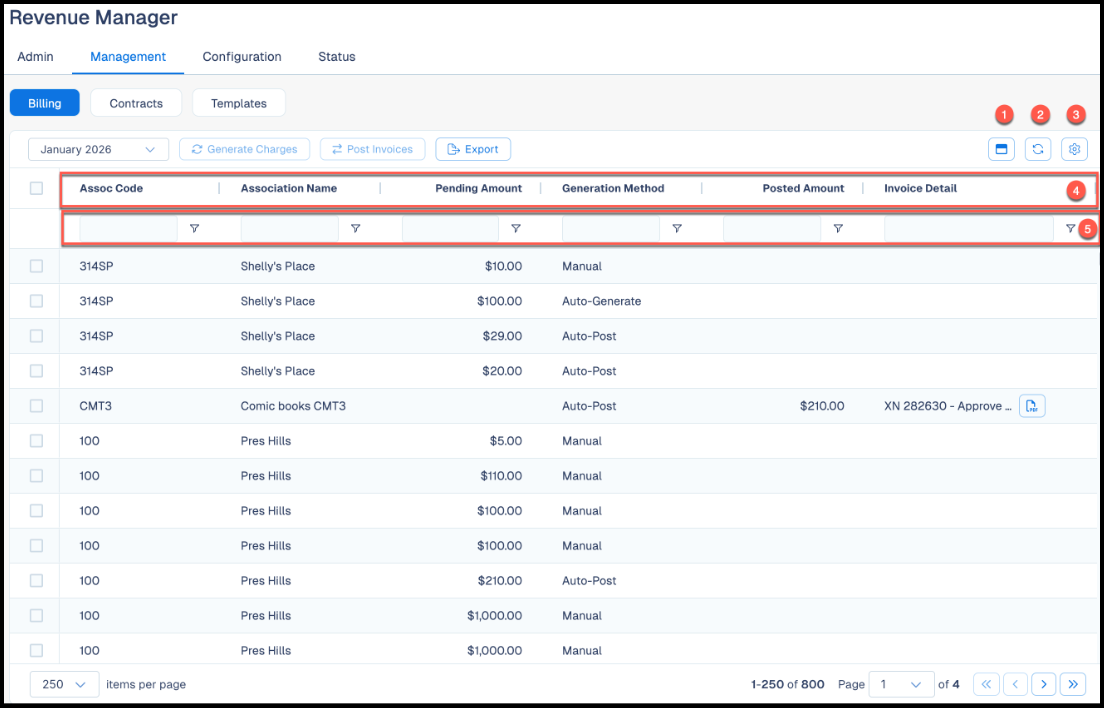Select the Contracts sub-tab
Viewport: 1104px width, 708px height.
137,103
